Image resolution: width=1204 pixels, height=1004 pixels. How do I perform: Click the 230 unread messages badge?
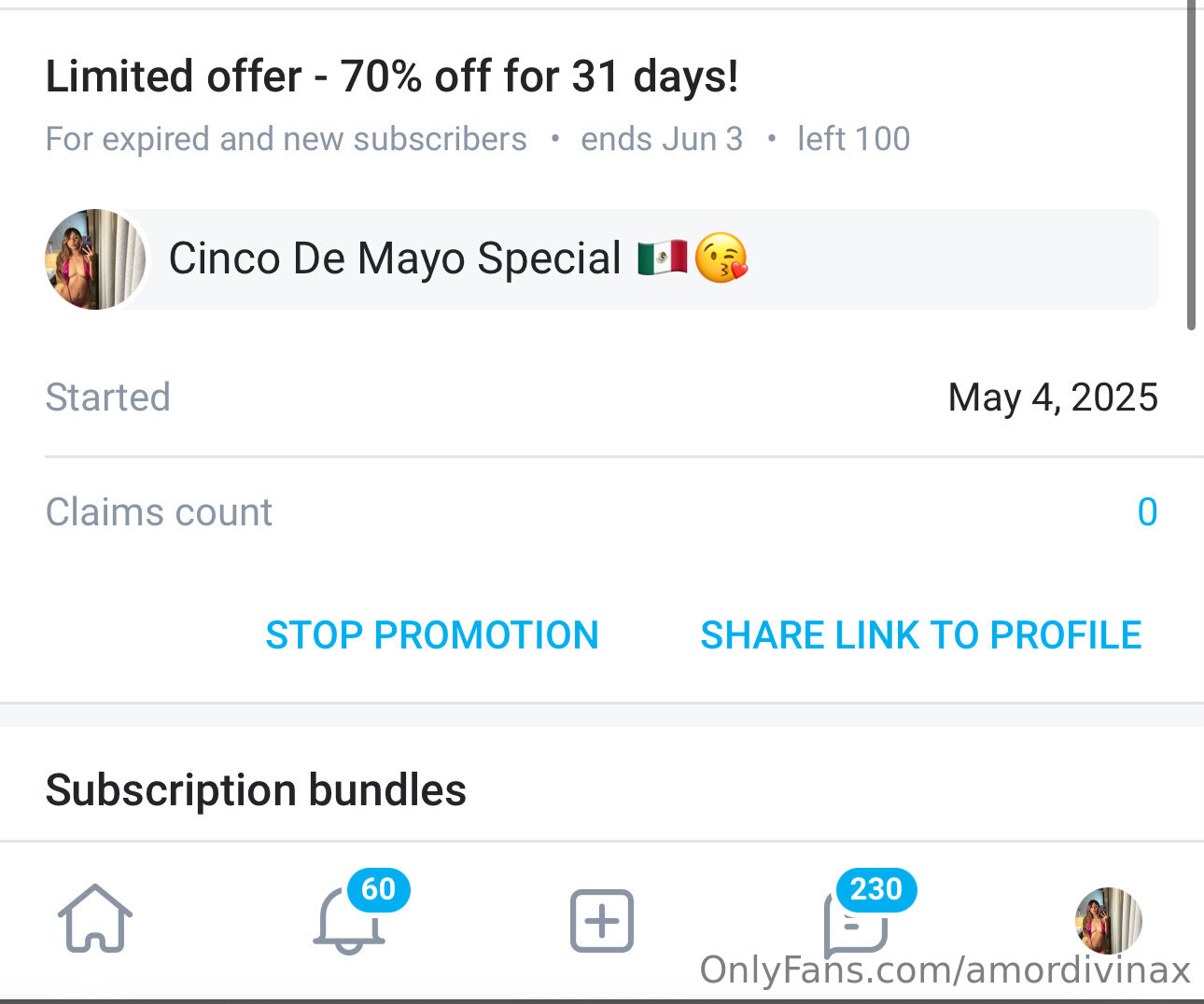(x=876, y=889)
